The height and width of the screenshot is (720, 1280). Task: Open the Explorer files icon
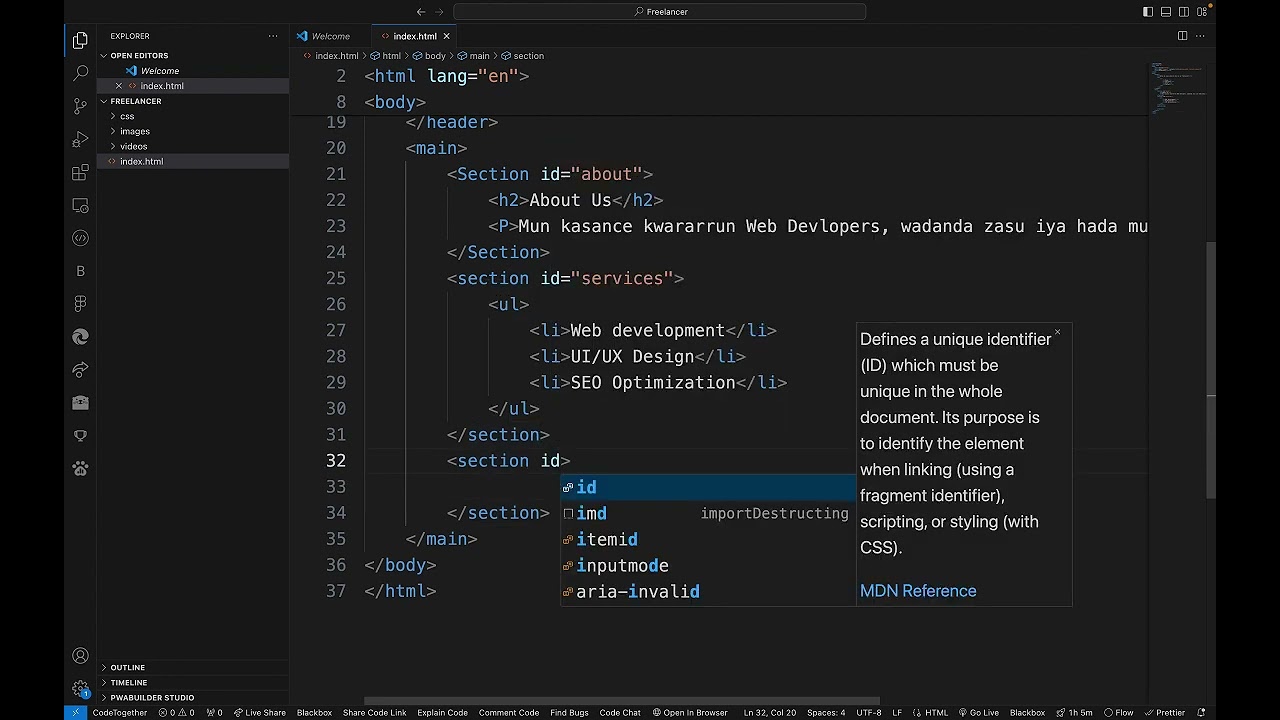[x=81, y=40]
